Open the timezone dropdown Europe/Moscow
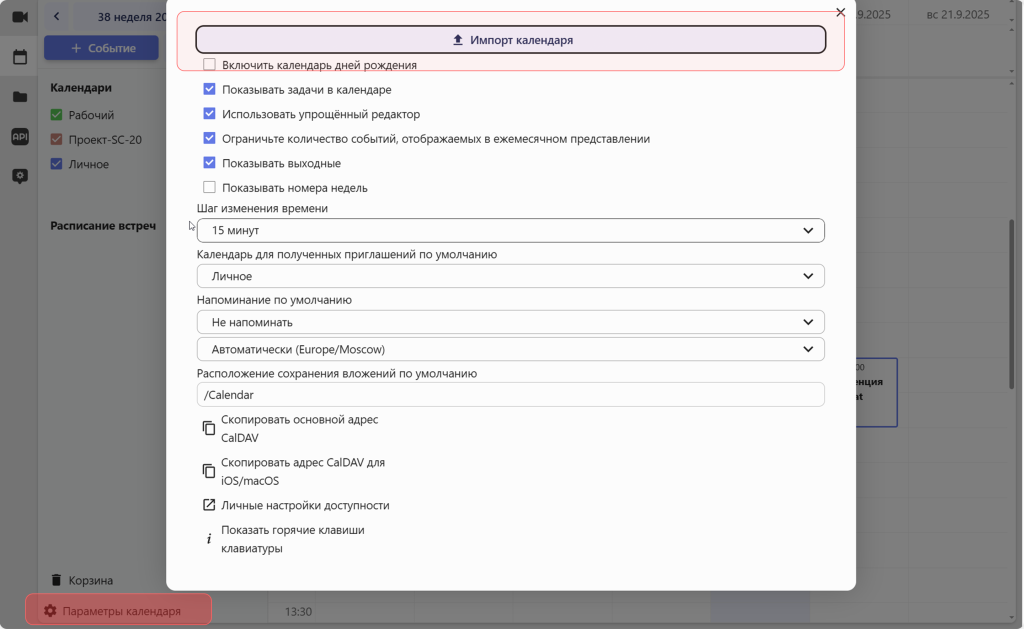1024x629 pixels. pyautogui.click(x=510, y=349)
